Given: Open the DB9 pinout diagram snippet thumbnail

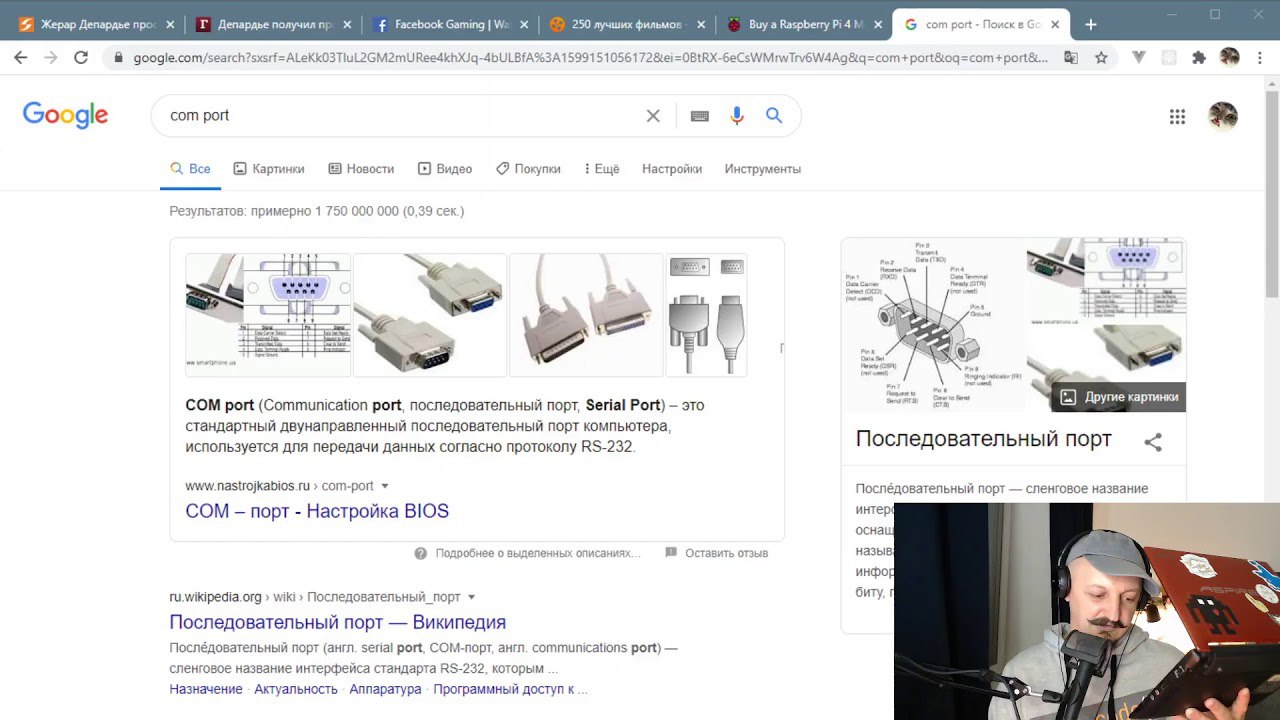Looking at the screenshot, I should (x=268, y=315).
